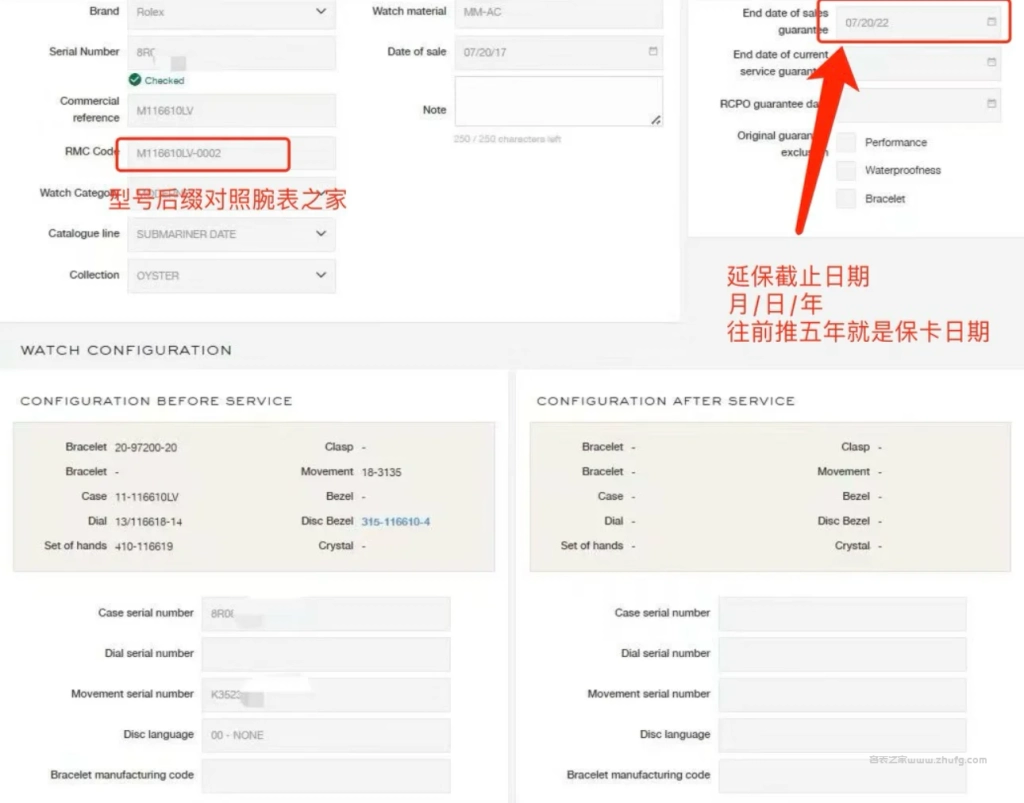
Task: Open the Disc Bezel link 315-116610-4
Action: point(395,522)
